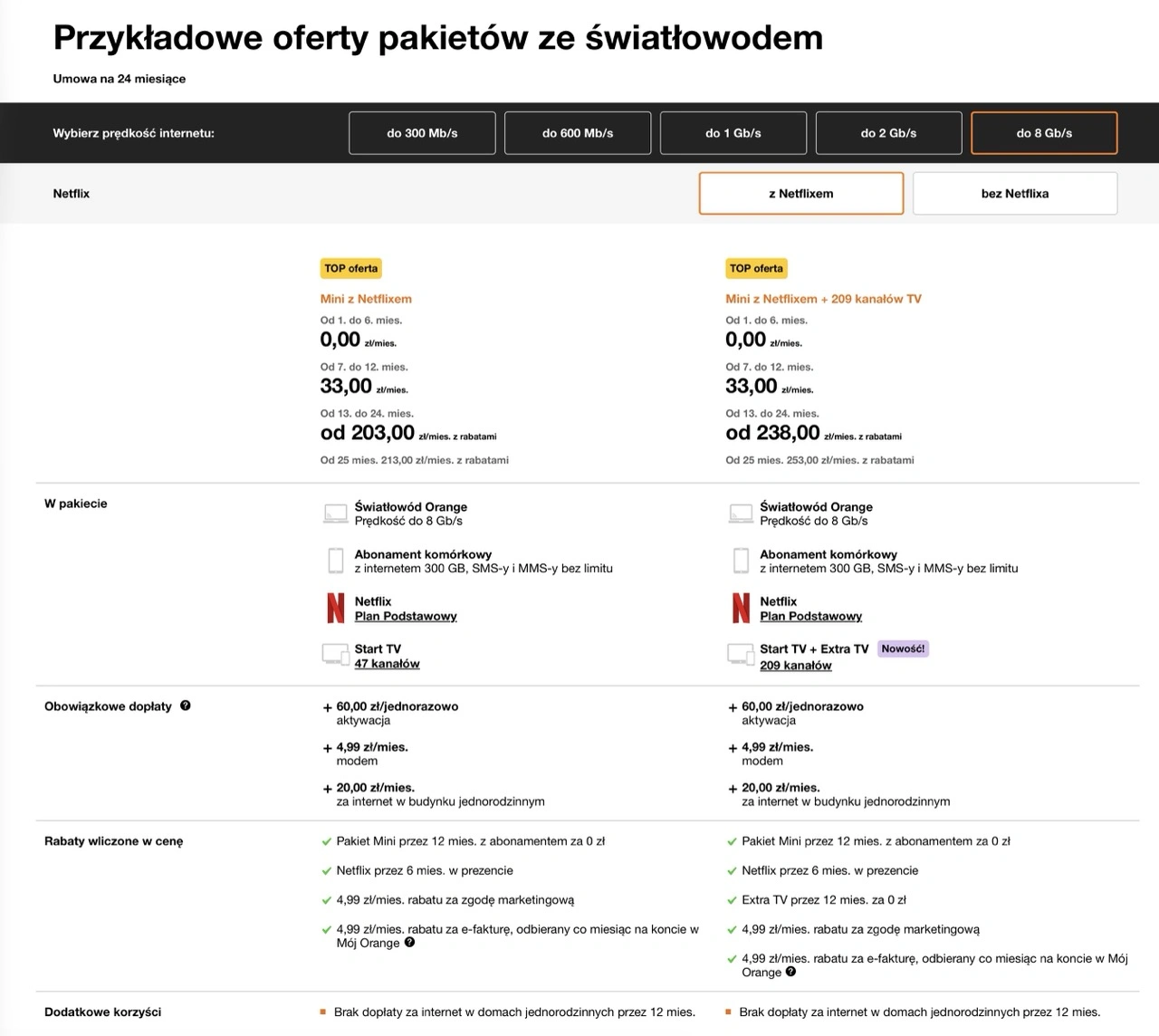The width and height of the screenshot is (1159, 1036).
Task: Pick the do 1 Gb/s speed tab
Action: click(x=733, y=133)
